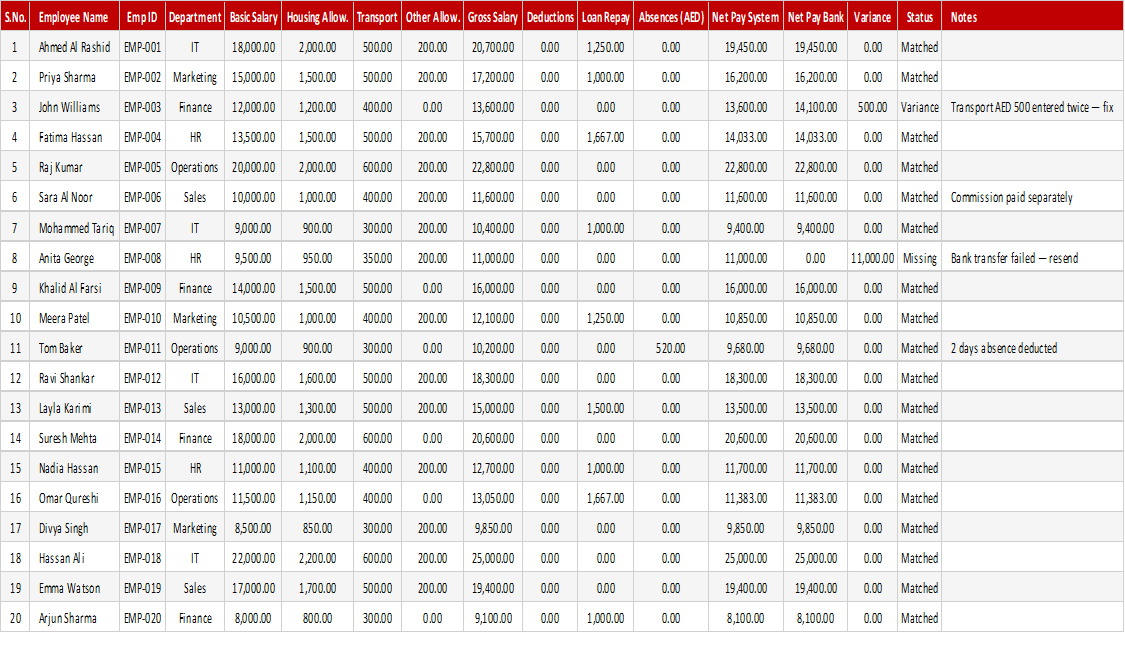Click the 1,500.00 loan repay for Layla Karimi

pyautogui.click(x=606, y=408)
